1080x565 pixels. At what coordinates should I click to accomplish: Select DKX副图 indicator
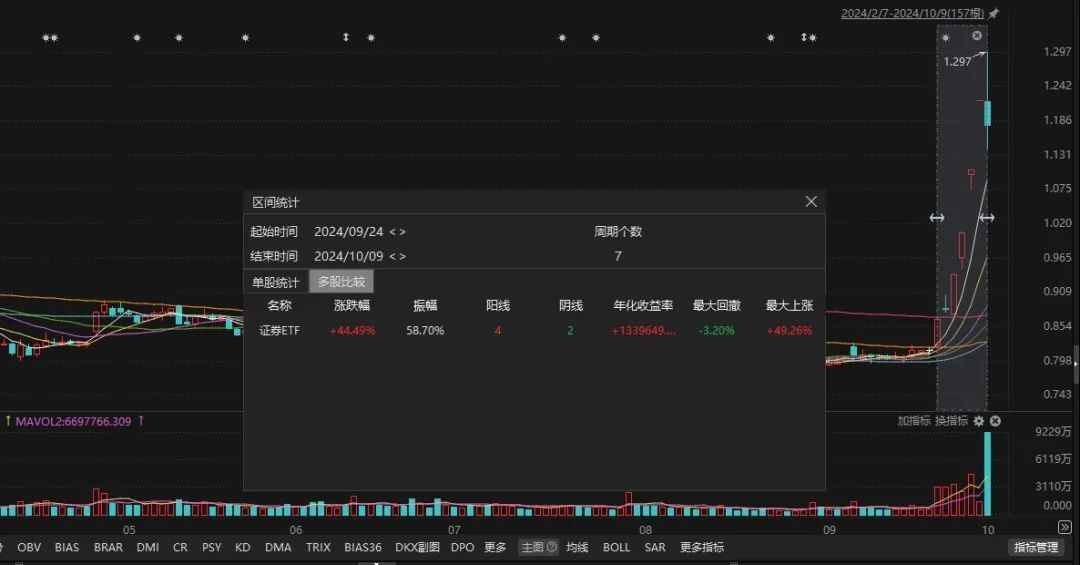pyautogui.click(x=417, y=547)
